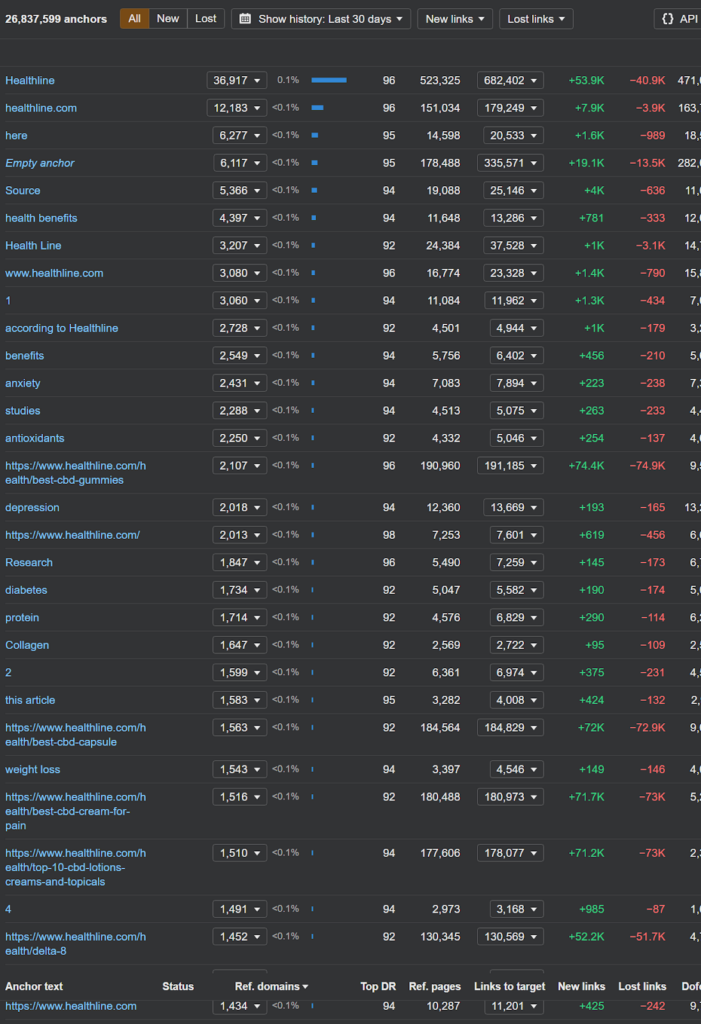
Task: Open the Lost links filter dropdown
Action: click(536, 19)
